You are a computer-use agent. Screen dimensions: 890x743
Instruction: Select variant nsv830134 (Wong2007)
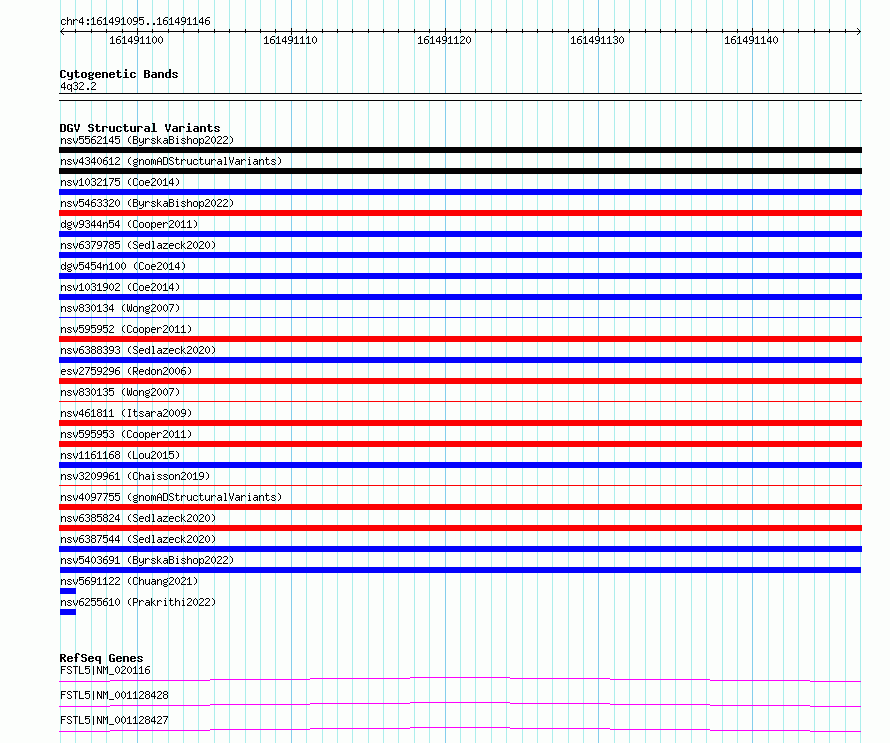pos(120,308)
